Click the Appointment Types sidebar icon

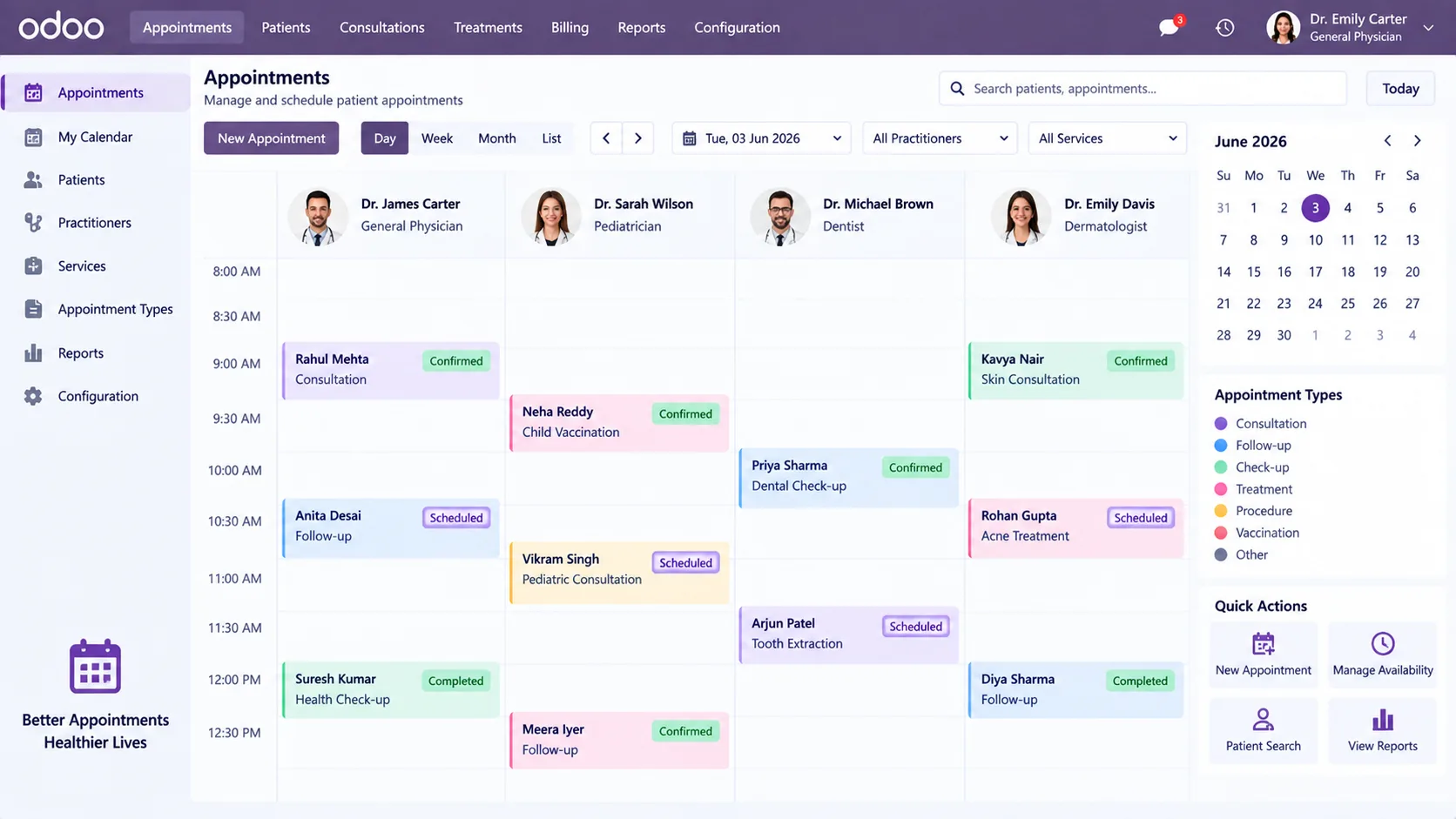[33, 309]
